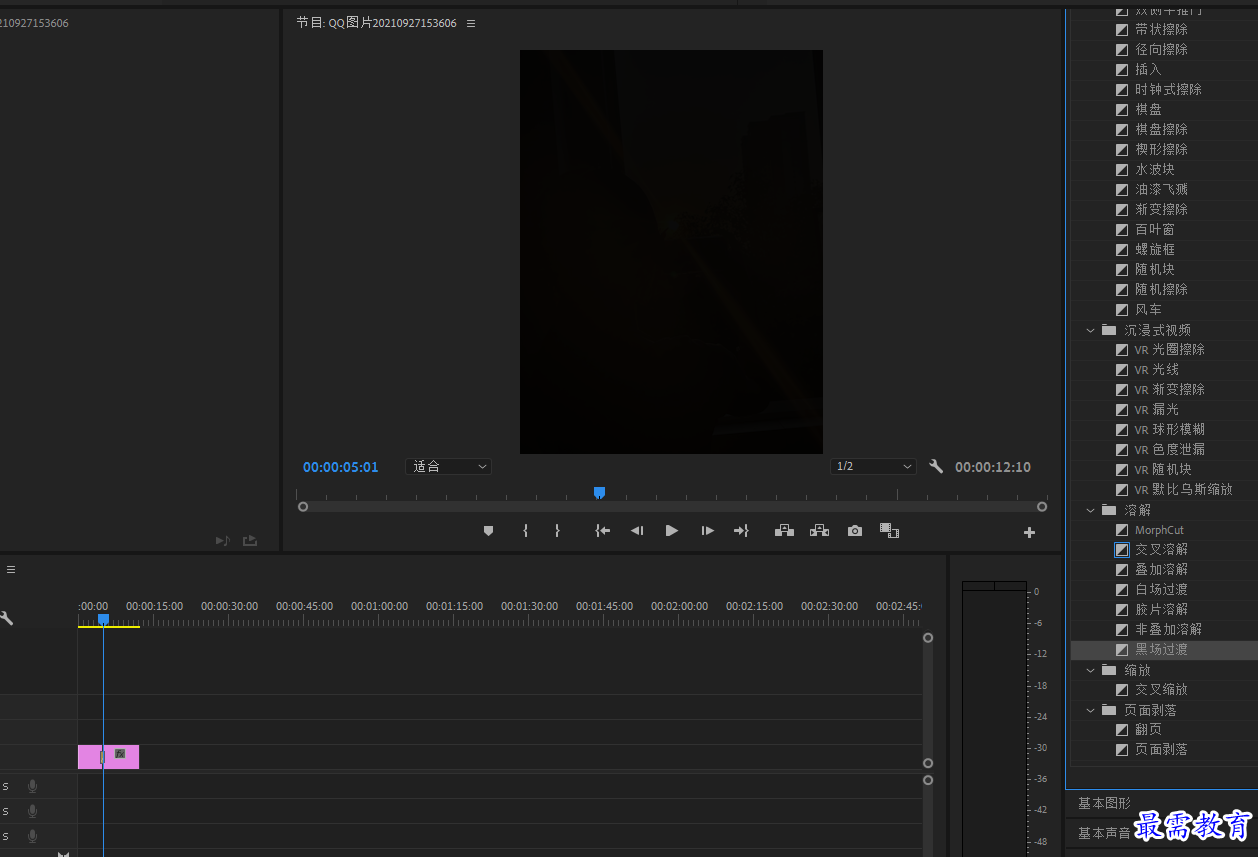Select the 交叉缩放 transition

1161,689
